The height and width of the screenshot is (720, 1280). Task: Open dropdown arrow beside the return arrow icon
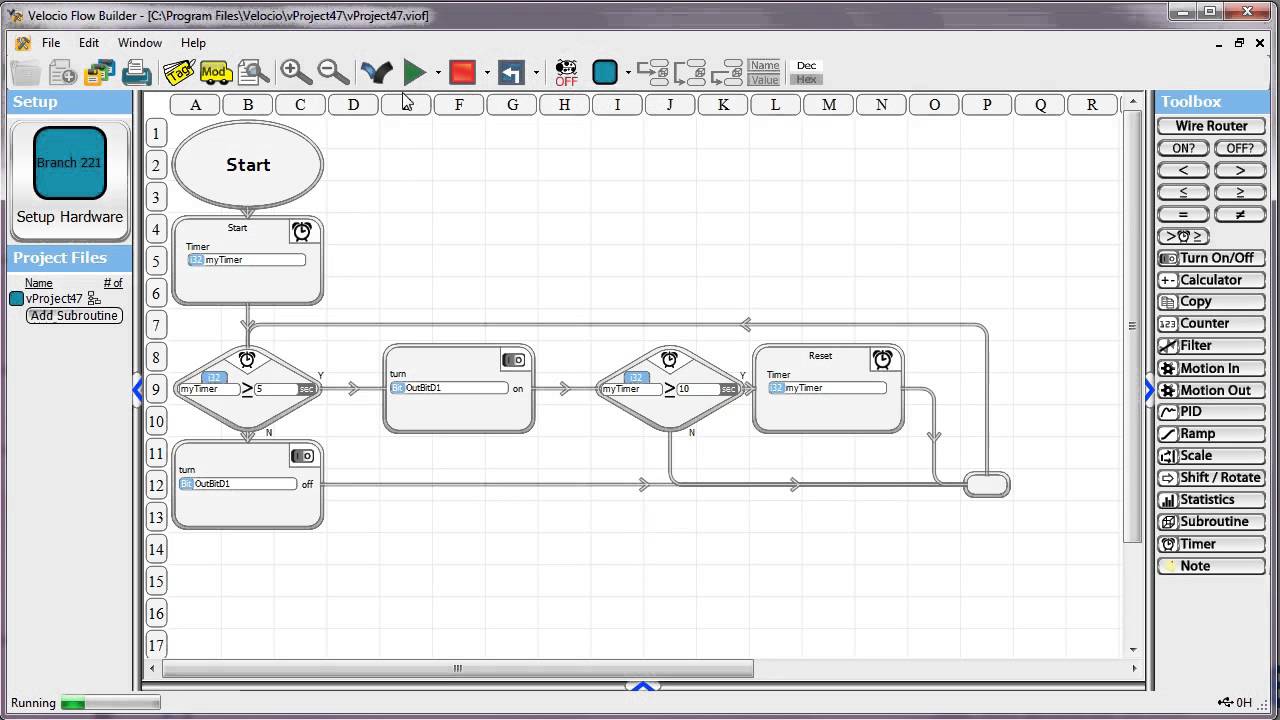[536, 73]
